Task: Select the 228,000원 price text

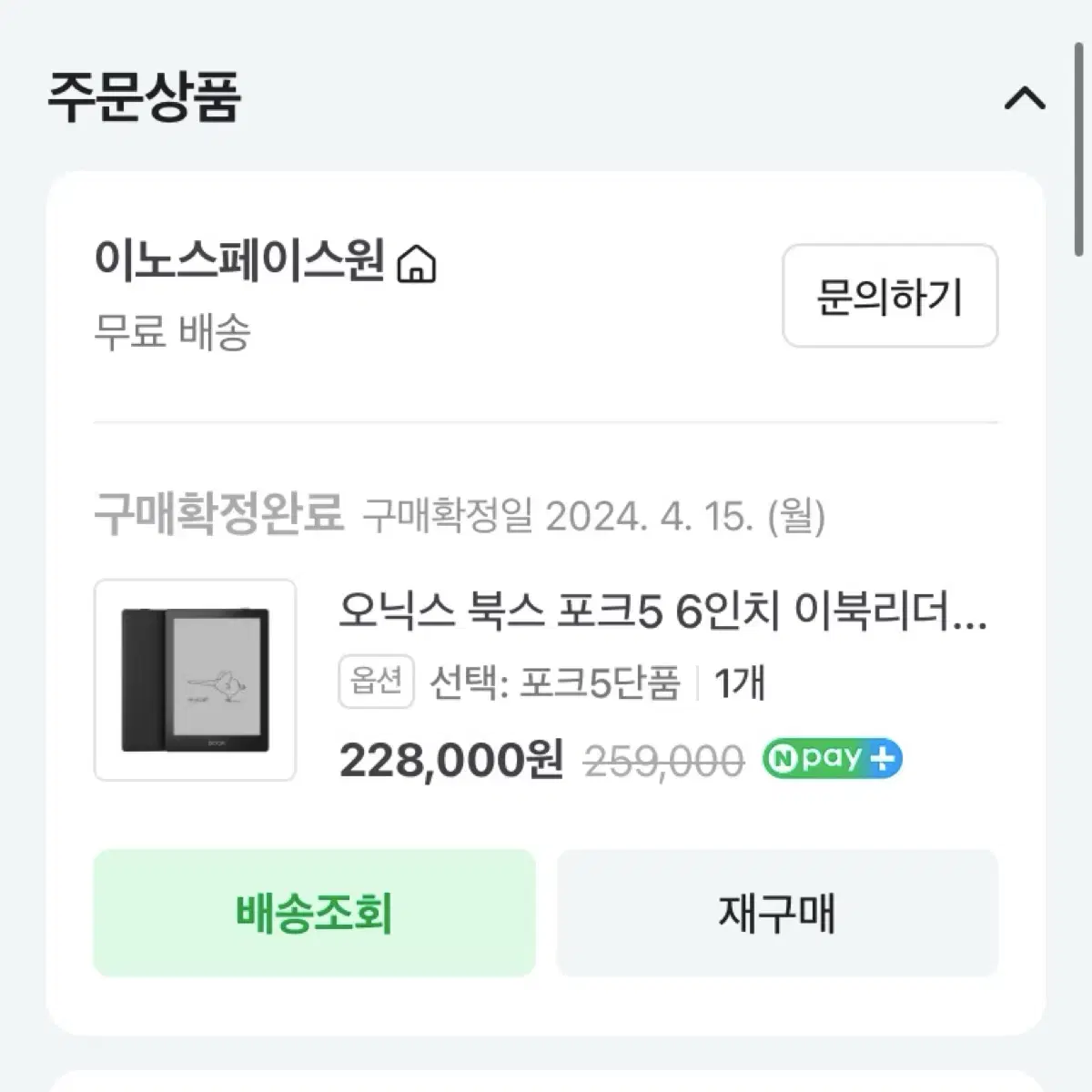Action: (x=451, y=760)
